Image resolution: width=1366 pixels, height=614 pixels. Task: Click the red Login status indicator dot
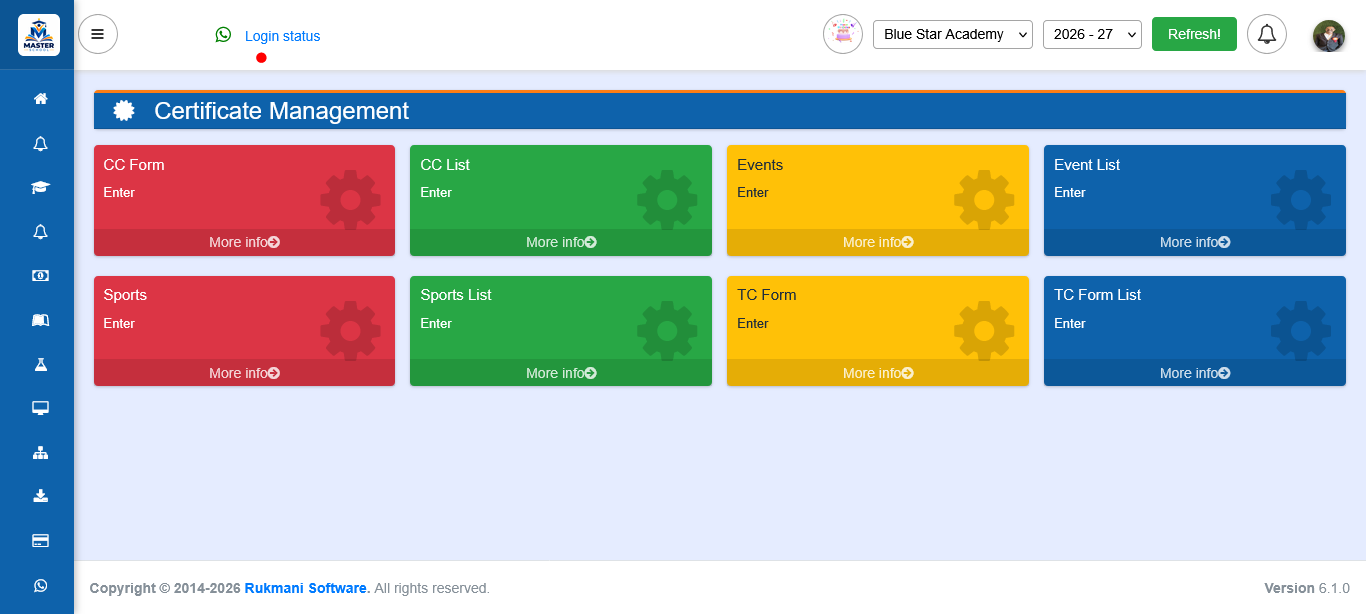[261, 58]
